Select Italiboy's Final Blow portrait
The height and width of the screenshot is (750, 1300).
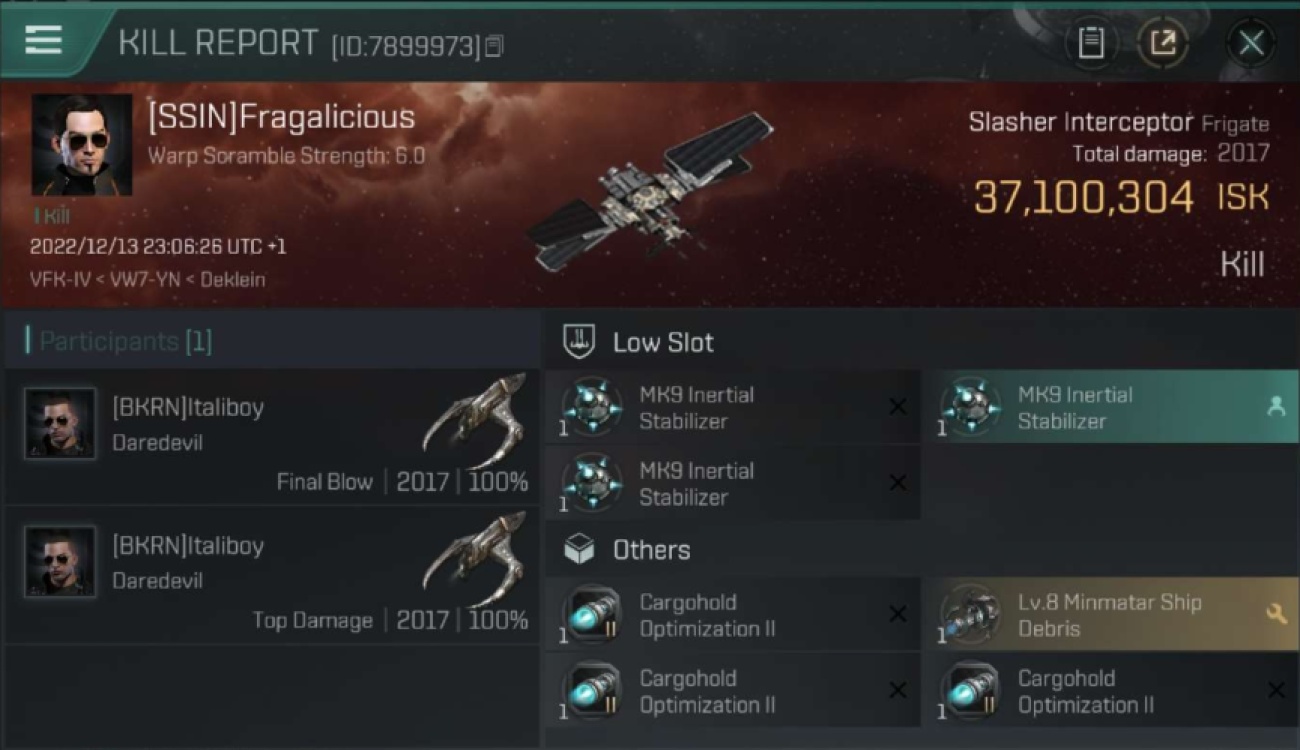[x=60, y=424]
